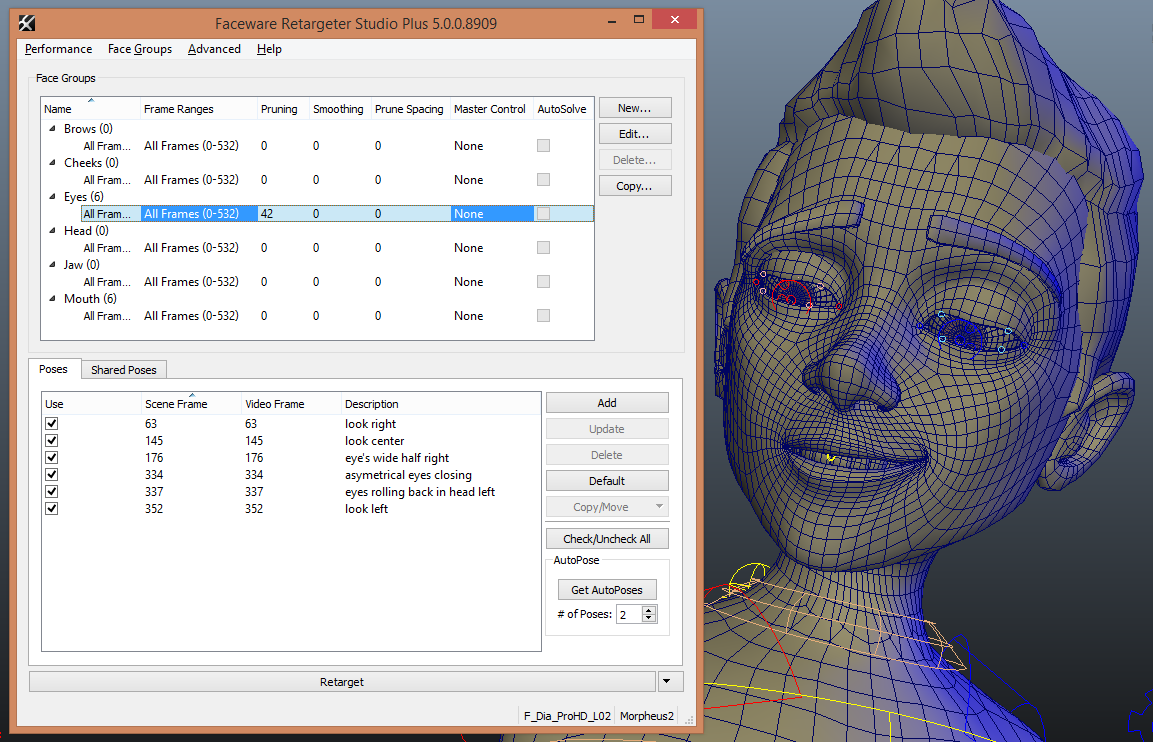Open the Performance menu
Screen dimensions: 1153x742
pyautogui.click(x=58, y=48)
